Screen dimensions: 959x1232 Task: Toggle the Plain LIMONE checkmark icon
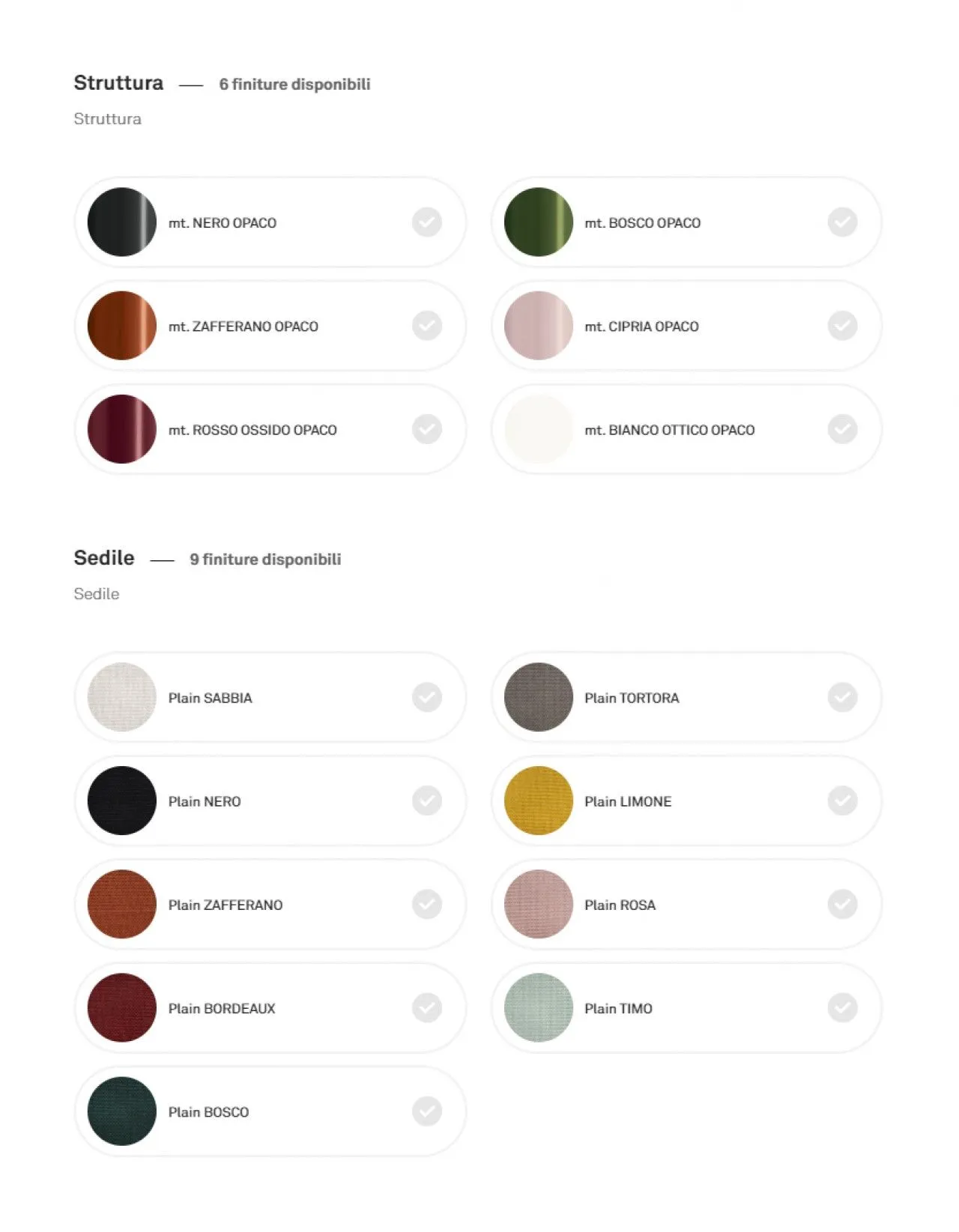pyautogui.click(x=843, y=801)
